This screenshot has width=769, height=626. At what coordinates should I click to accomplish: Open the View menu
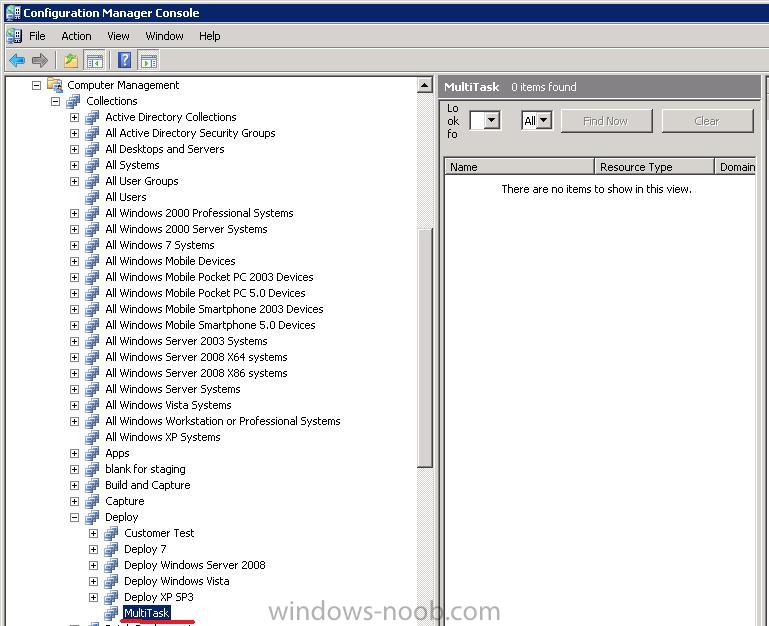click(x=118, y=36)
